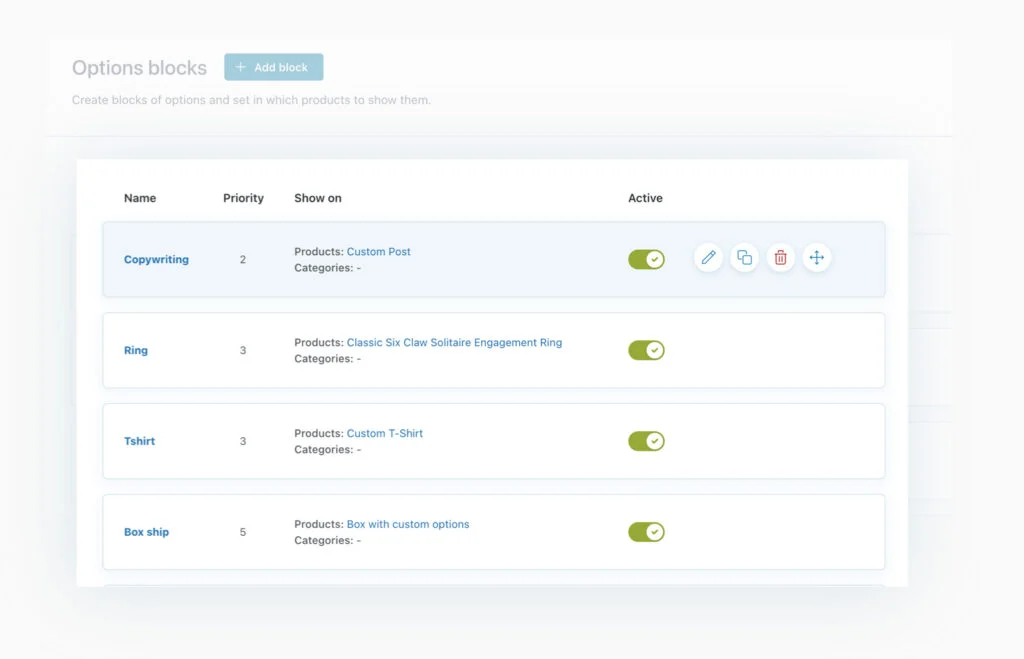Edit the Copywriting block with the pencil icon
1024x659 pixels.
tap(708, 257)
